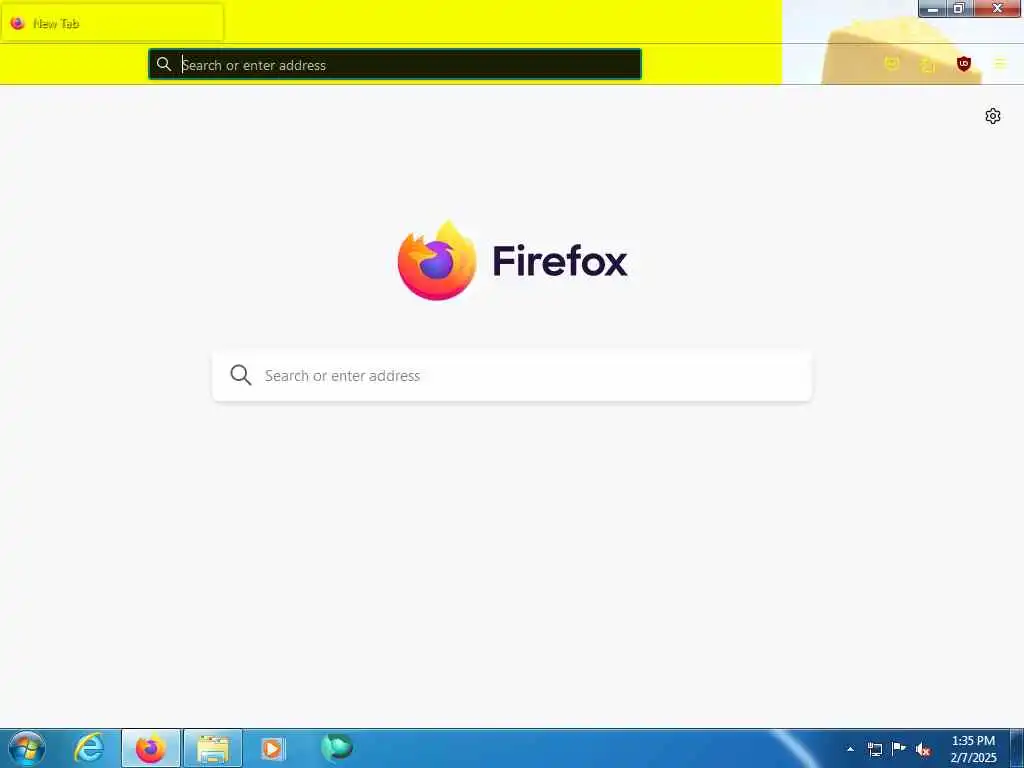Focus the top address bar field
This screenshot has width=1024, height=768.
pyautogui.click(x=394, y=64)
